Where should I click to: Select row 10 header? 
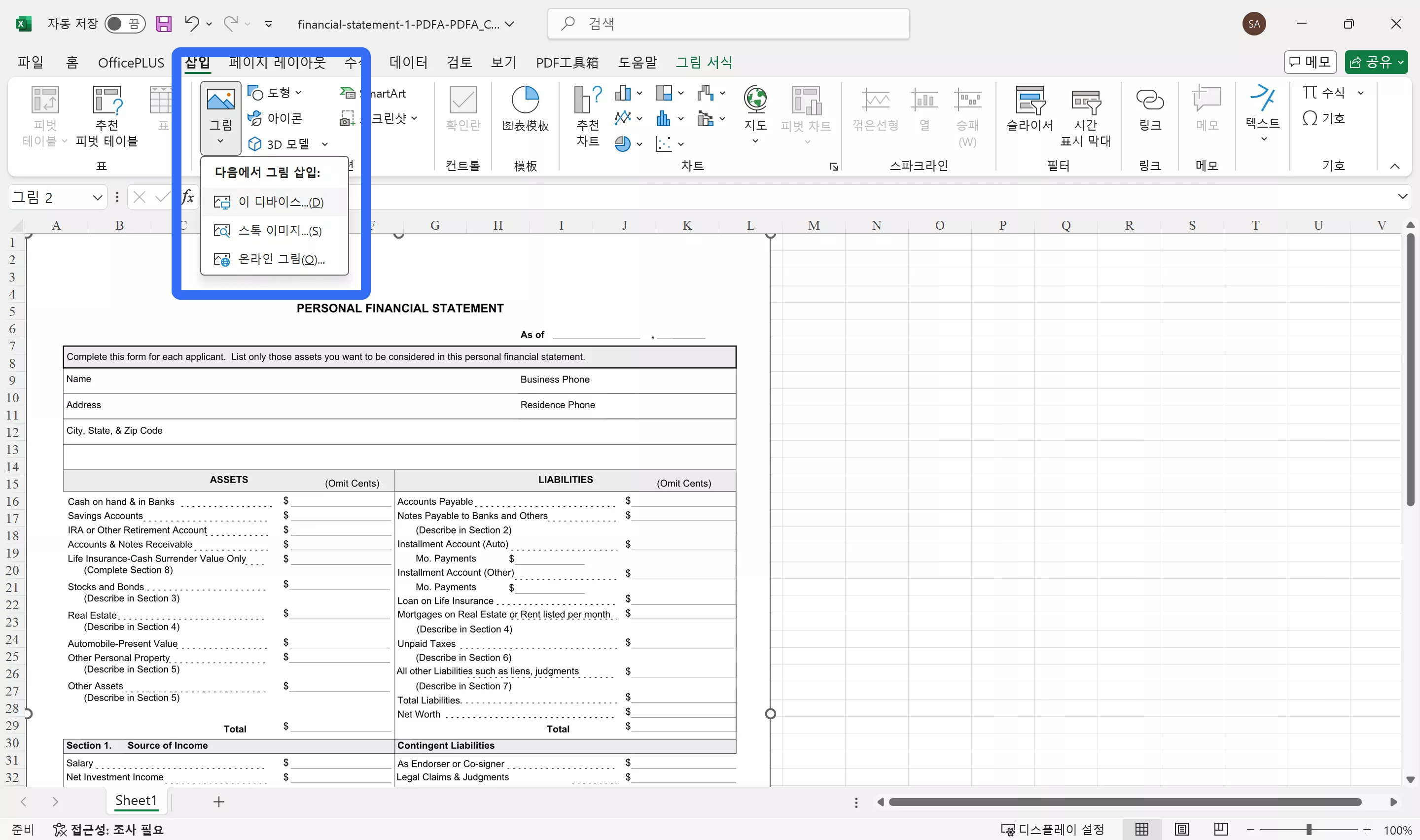coord(12,398)
